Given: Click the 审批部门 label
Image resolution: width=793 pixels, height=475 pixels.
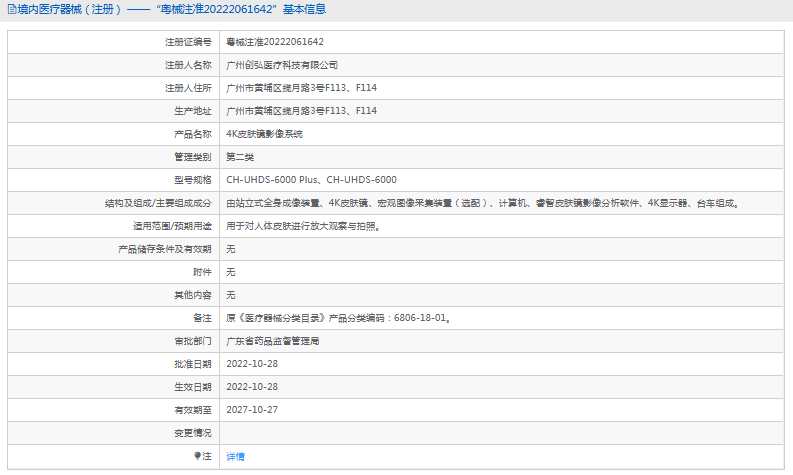Looking at the screenshot, I should pos(193,341).
